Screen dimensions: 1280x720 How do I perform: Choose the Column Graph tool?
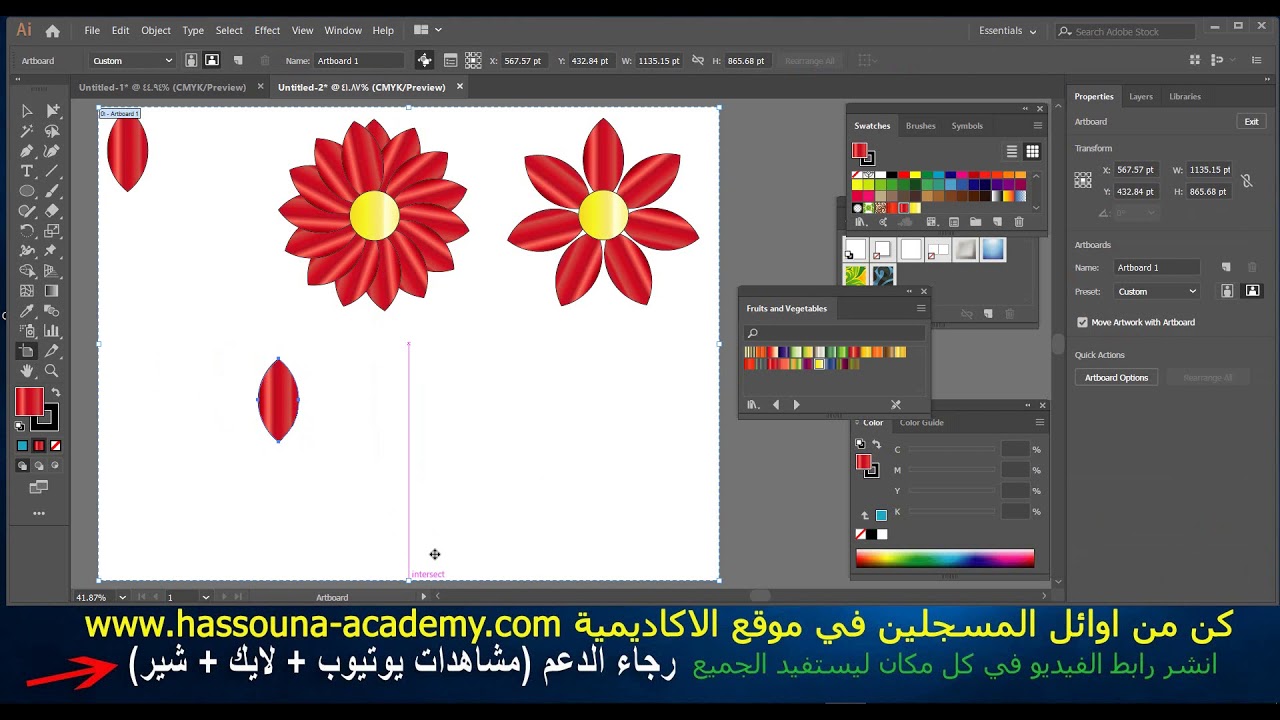coord(52,331)
